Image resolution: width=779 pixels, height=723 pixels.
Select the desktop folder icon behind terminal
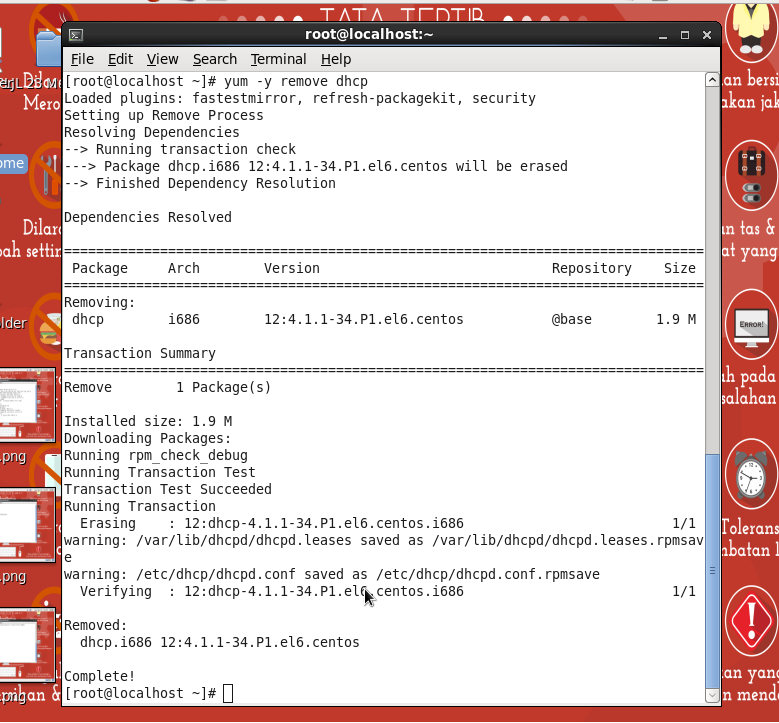[x=49, y=48]
